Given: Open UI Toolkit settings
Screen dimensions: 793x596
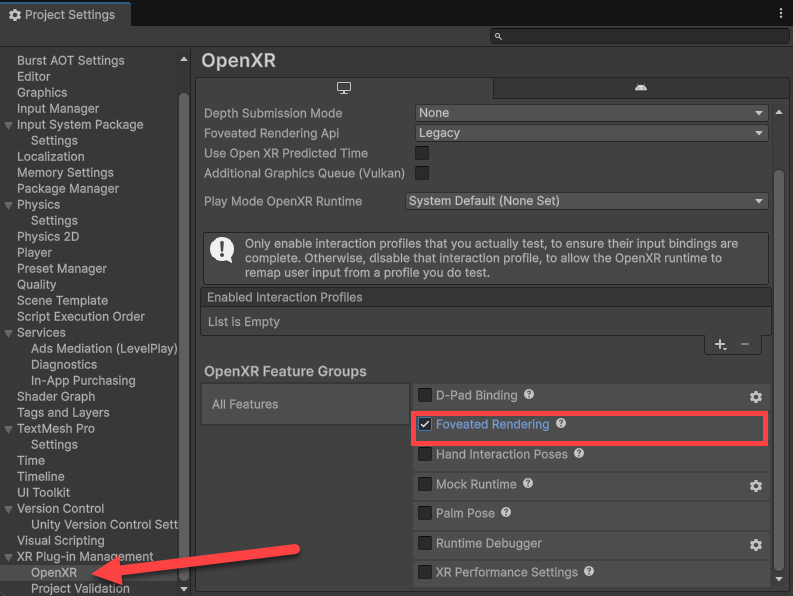Looking at the screenshot, I should [x=43, y=492].
